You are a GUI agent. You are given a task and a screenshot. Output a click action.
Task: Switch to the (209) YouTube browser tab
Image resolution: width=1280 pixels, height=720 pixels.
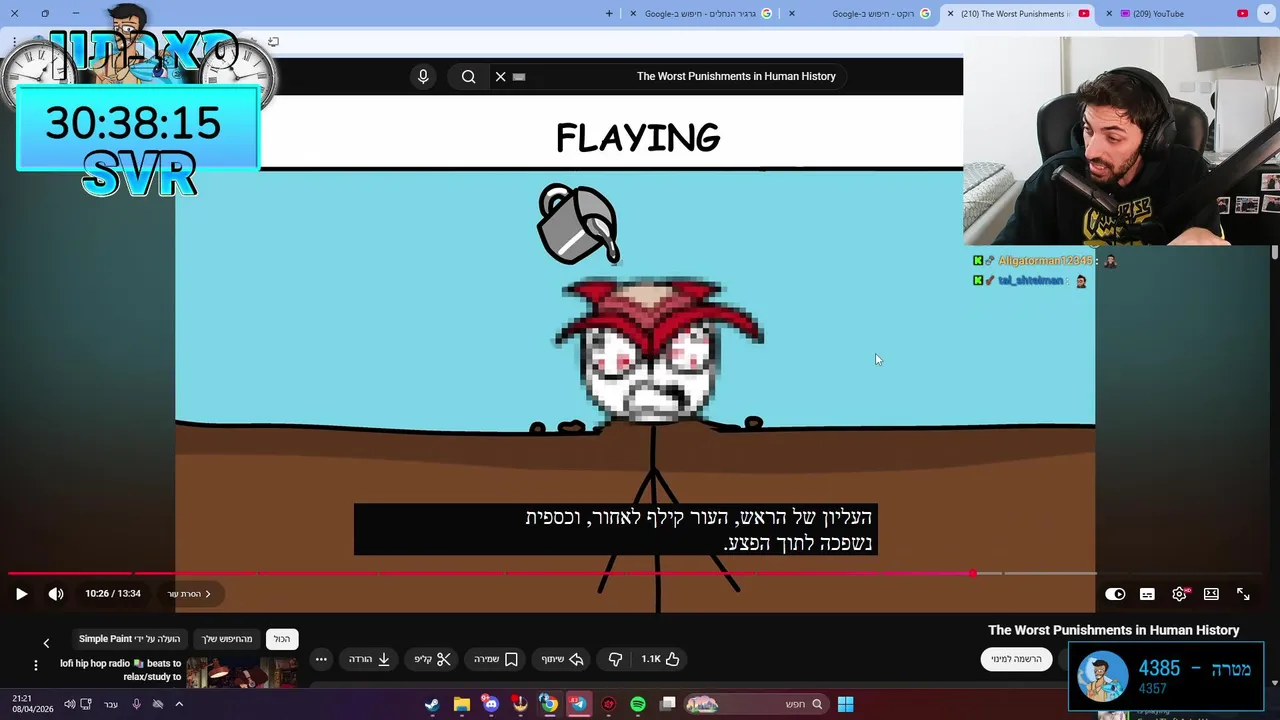[x=1180, y=14]
